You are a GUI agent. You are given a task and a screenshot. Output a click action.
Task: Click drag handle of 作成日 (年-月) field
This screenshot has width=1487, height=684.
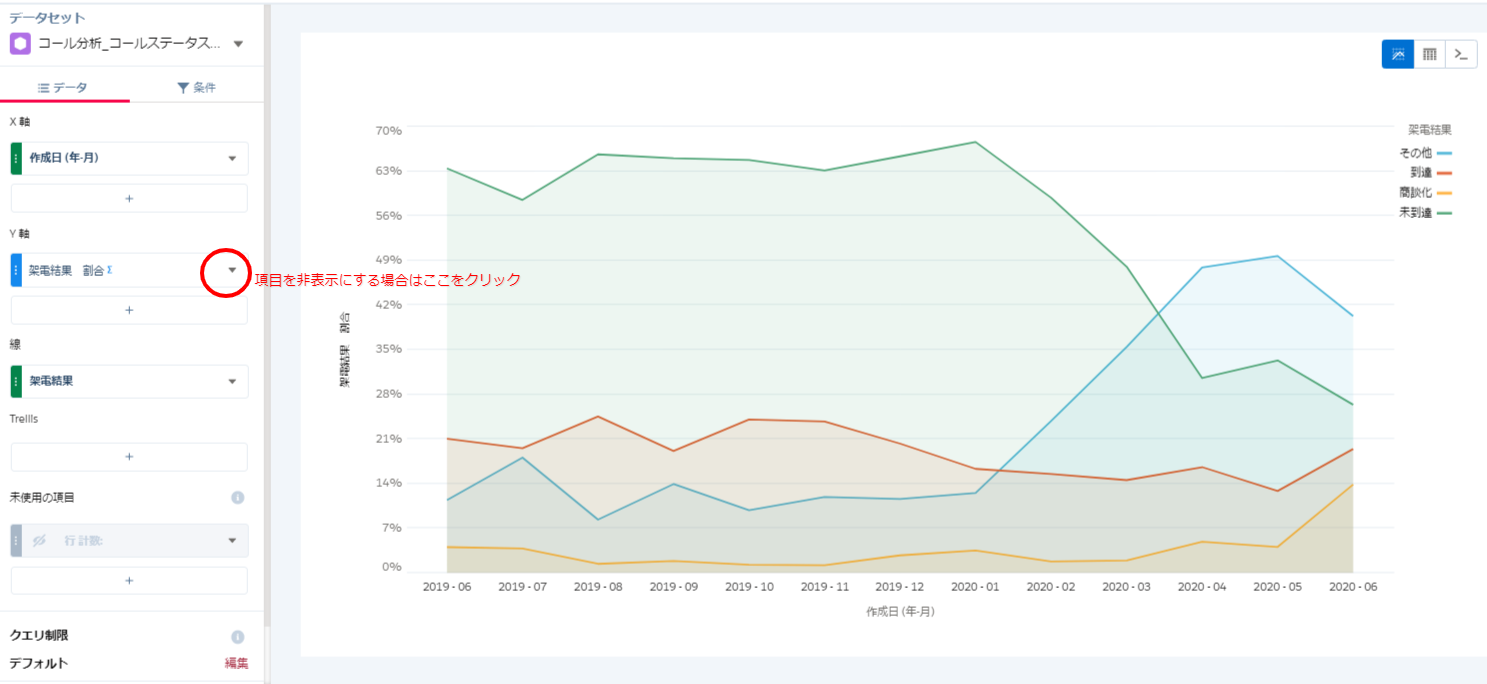tap(16, 158)
